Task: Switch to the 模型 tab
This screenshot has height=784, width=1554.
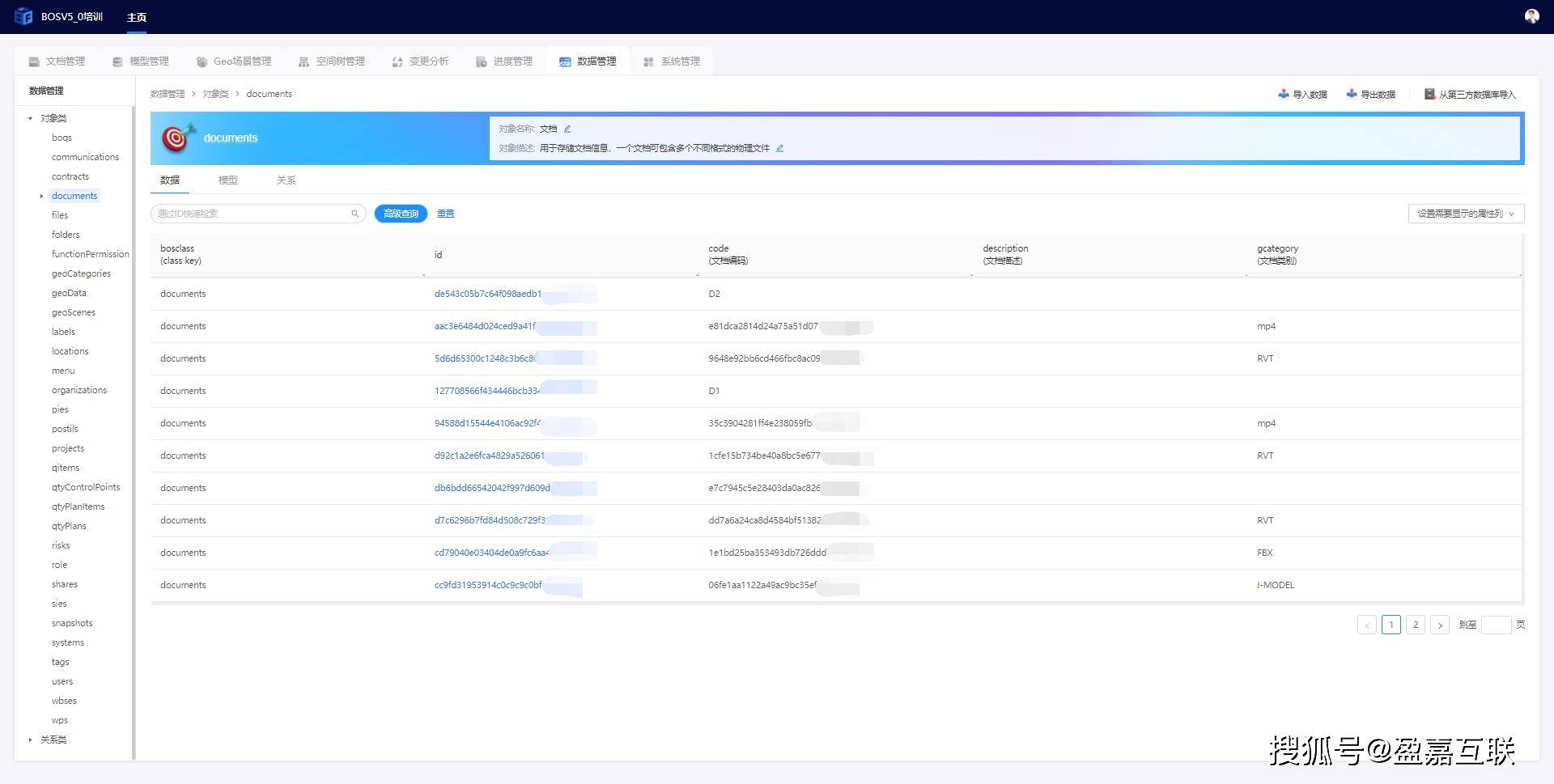Action: tap(227, 180)
